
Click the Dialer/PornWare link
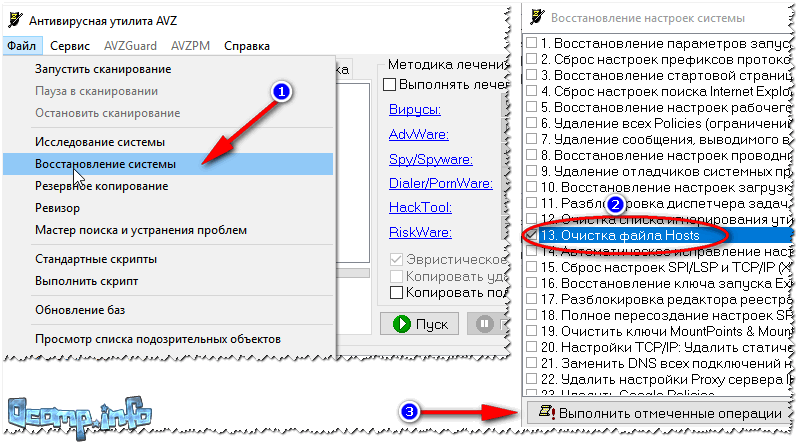tap(440, 183)
